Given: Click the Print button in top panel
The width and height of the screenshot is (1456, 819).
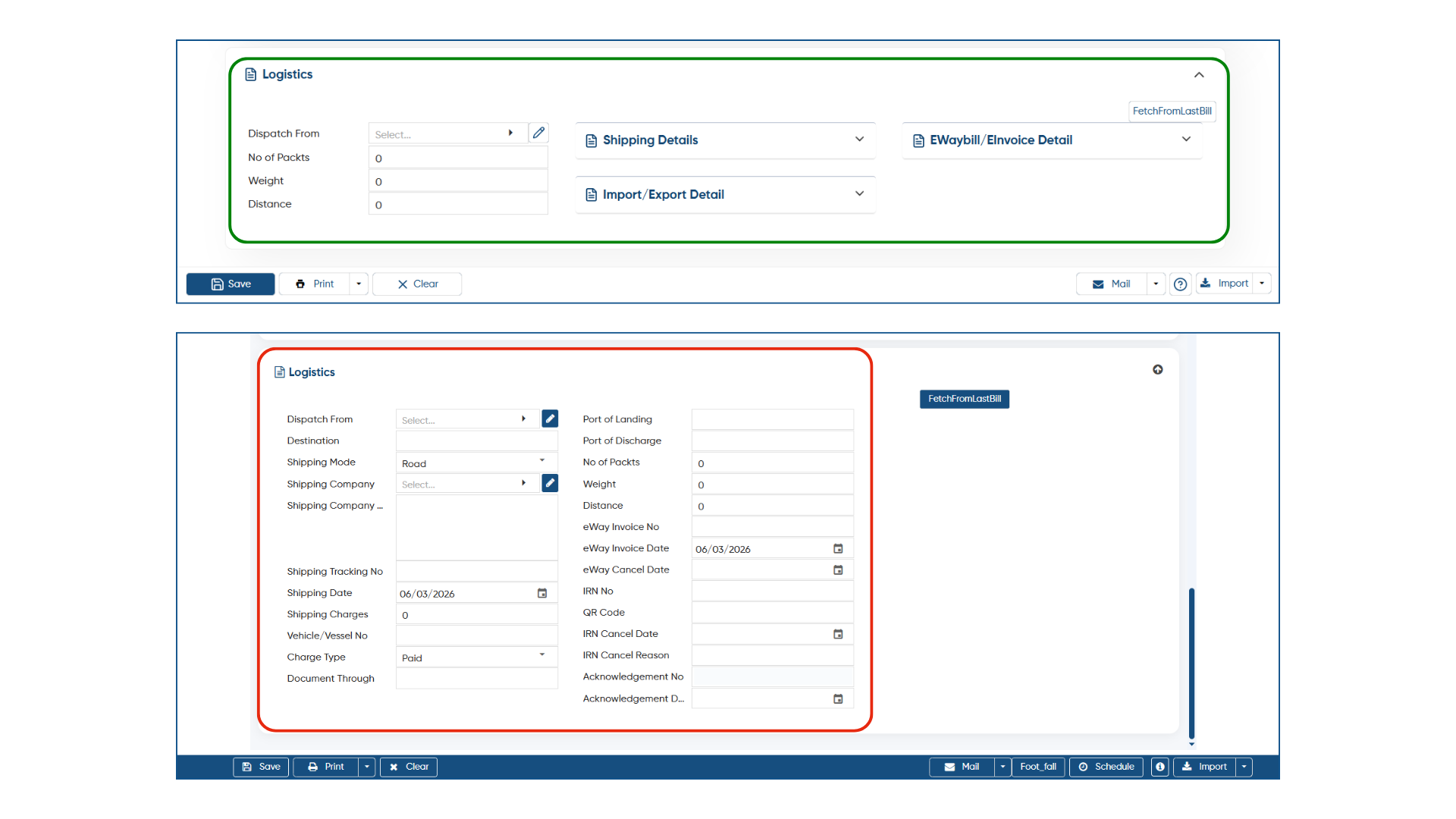Looking at the screenshot, I should pyautogui.click(x=314, y=284).
